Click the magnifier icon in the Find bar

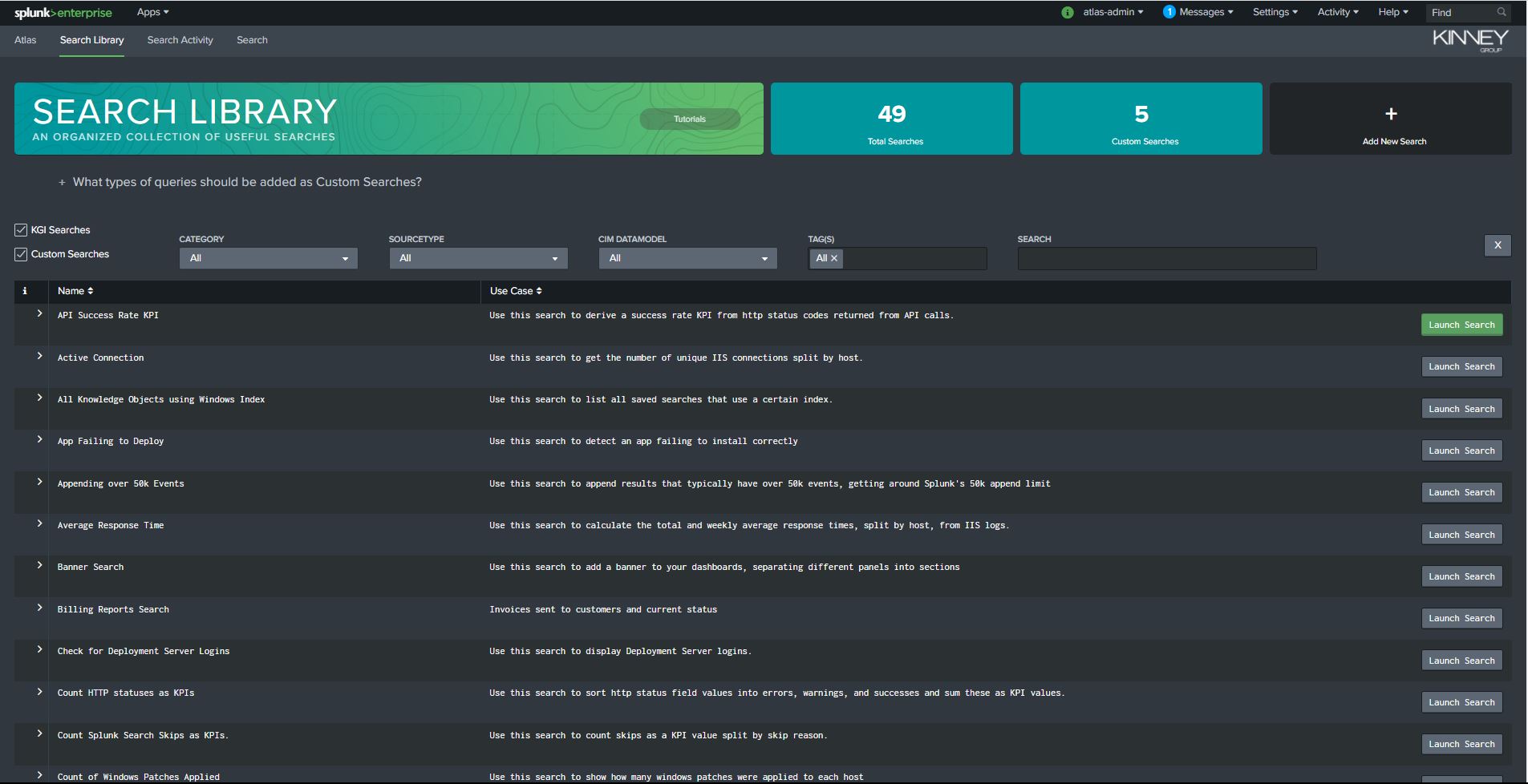point(1500,12)
